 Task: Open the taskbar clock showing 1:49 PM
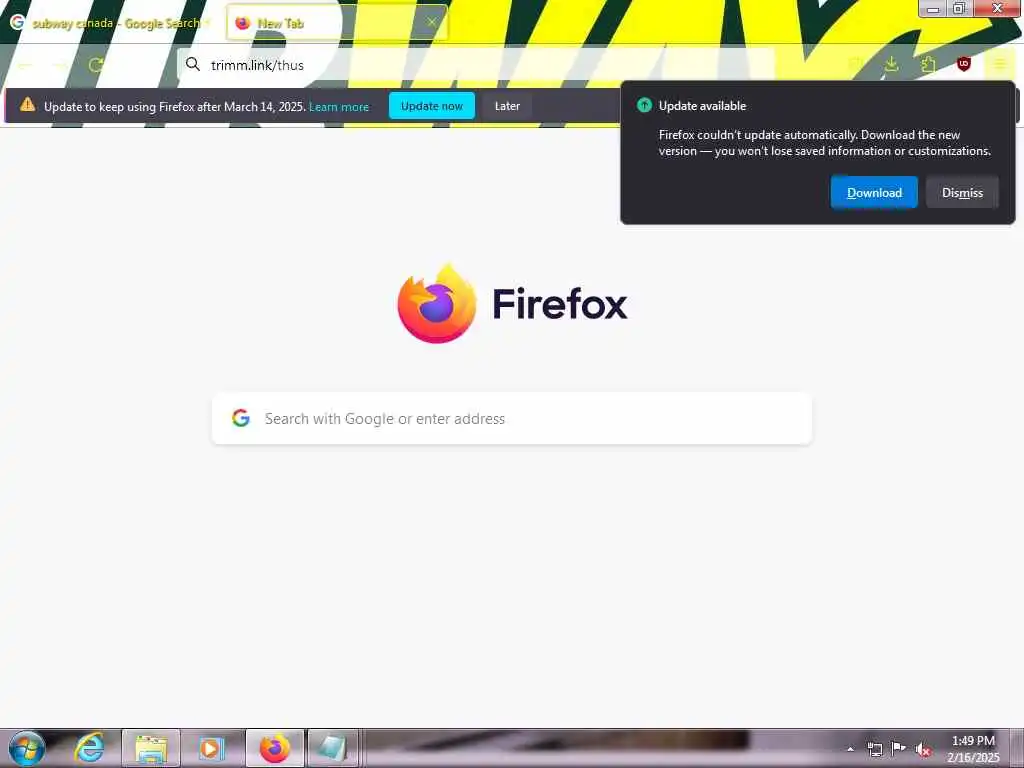point(973,749)
